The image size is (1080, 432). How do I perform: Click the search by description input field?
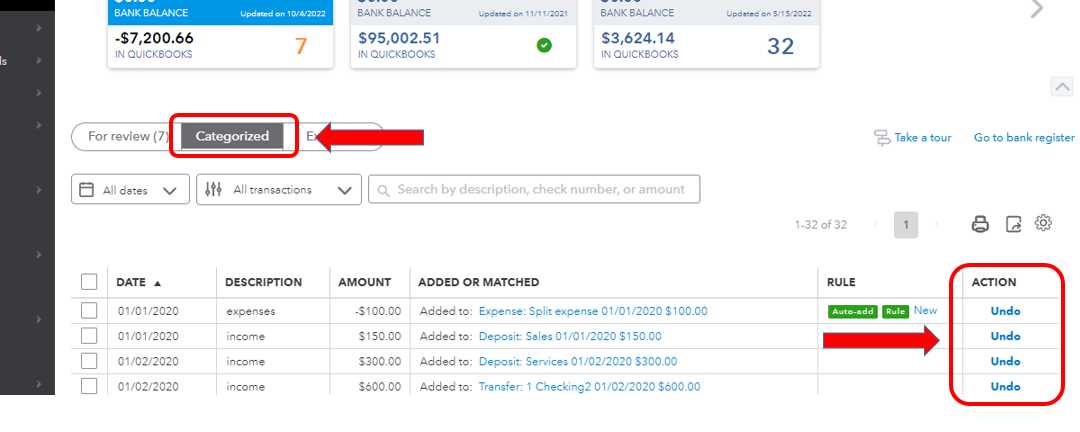pyautogui.click(x=534, y=189)
